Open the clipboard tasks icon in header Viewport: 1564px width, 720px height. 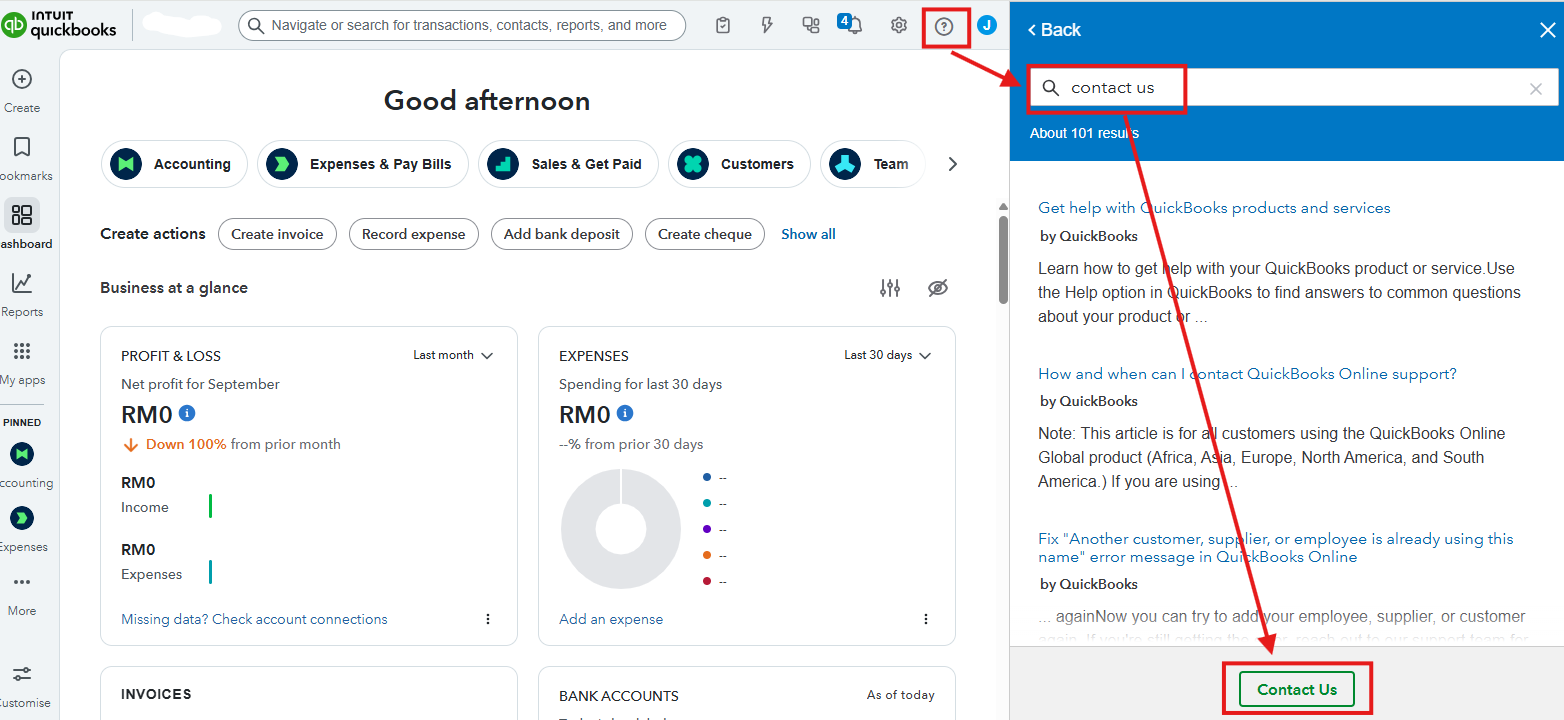(723, 26)
